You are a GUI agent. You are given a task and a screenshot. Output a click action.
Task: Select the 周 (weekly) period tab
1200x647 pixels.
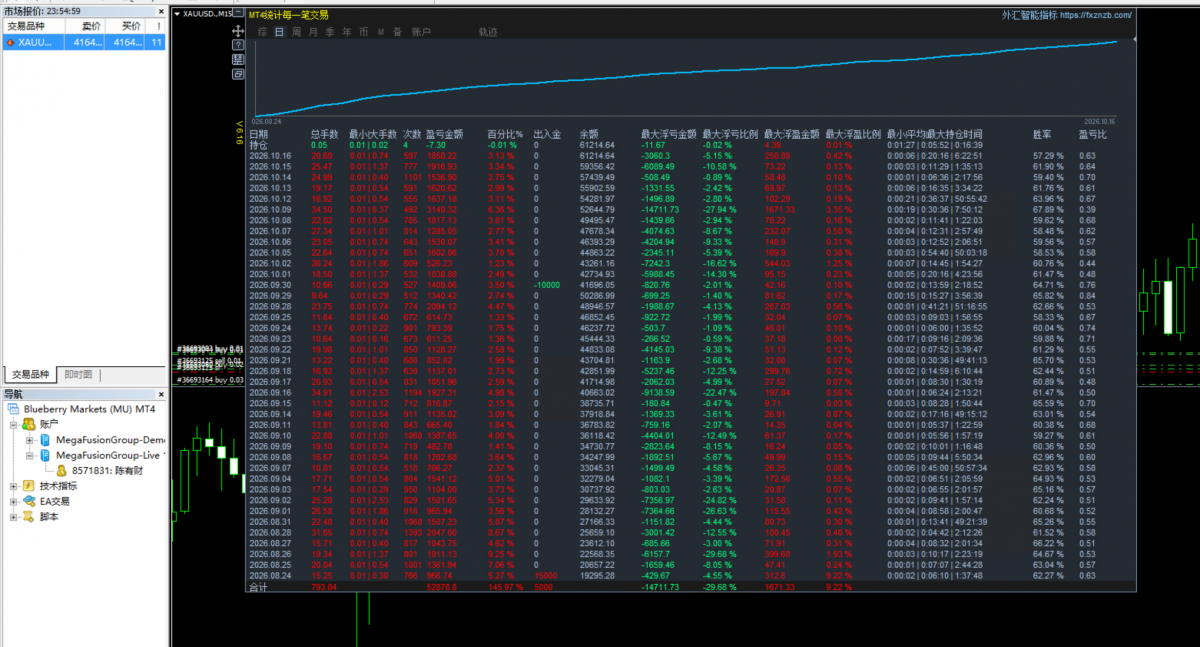(x=297, y=32)
